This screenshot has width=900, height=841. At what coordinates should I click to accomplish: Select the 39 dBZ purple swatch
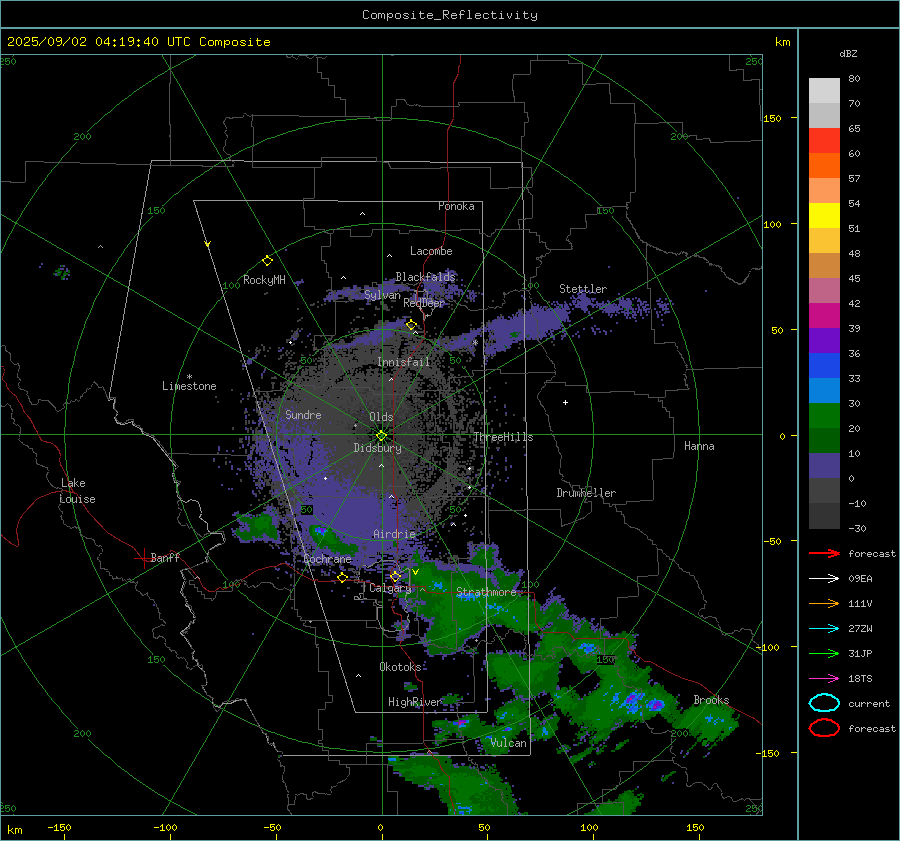point(824,340)
